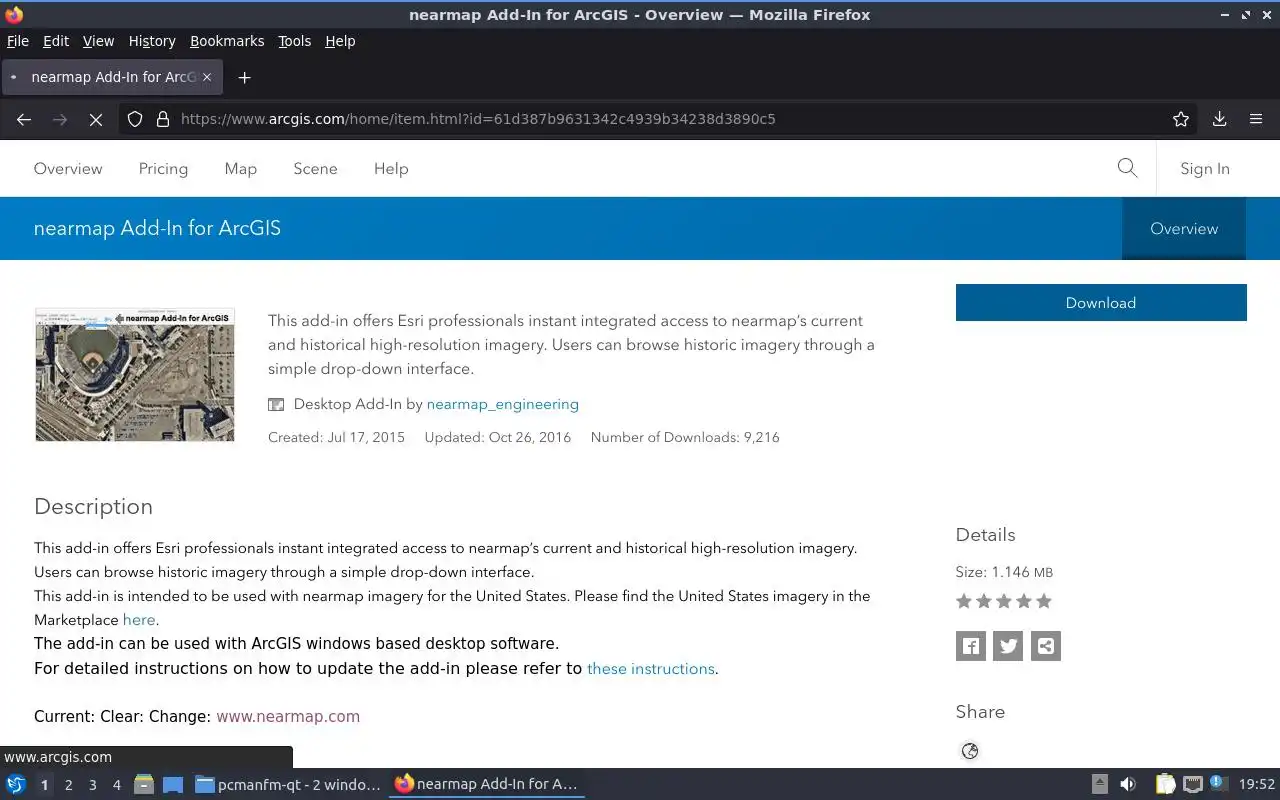Viewport: 1280px width, 800px height.
Task: Open the www.nearmap.com link
Action: tap(288, 716)
